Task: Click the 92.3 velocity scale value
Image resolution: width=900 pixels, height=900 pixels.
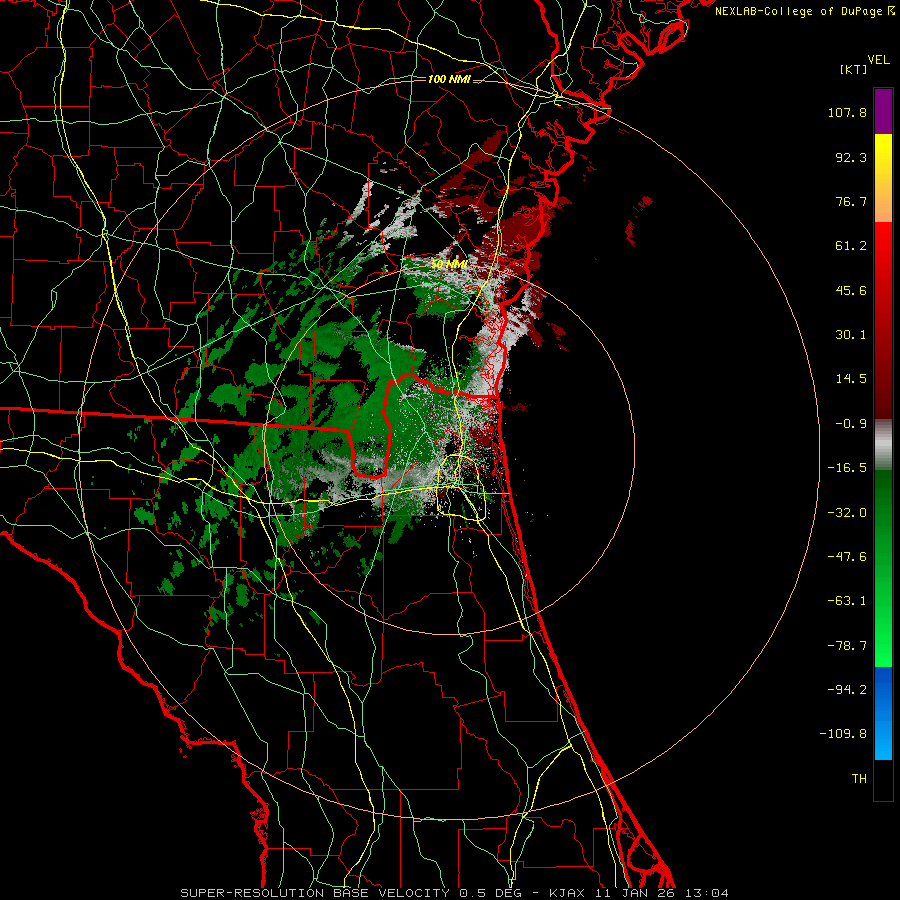Action: pos(851,157)
